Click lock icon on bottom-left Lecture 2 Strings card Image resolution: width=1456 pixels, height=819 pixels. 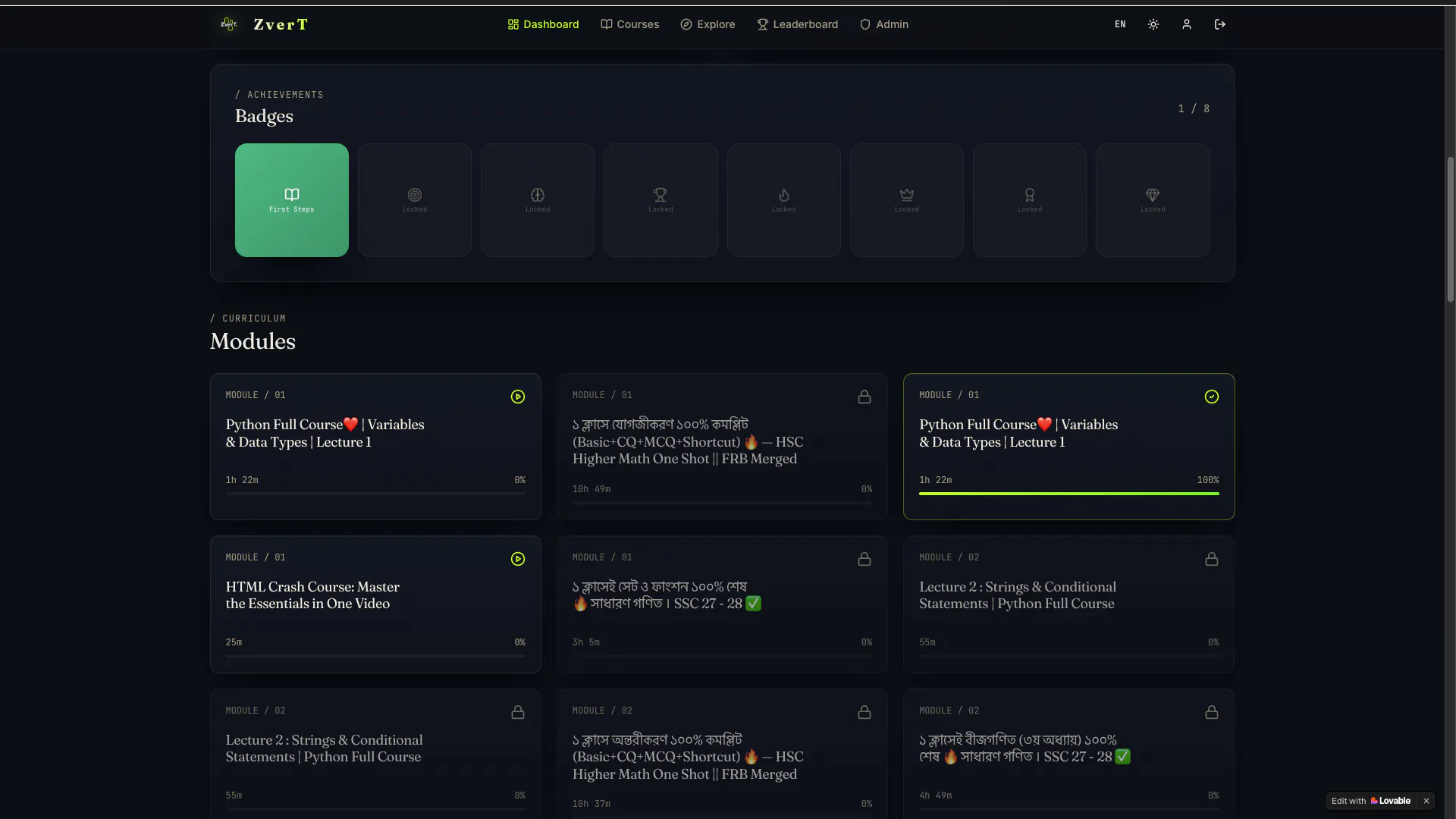(x=518, y=712)
